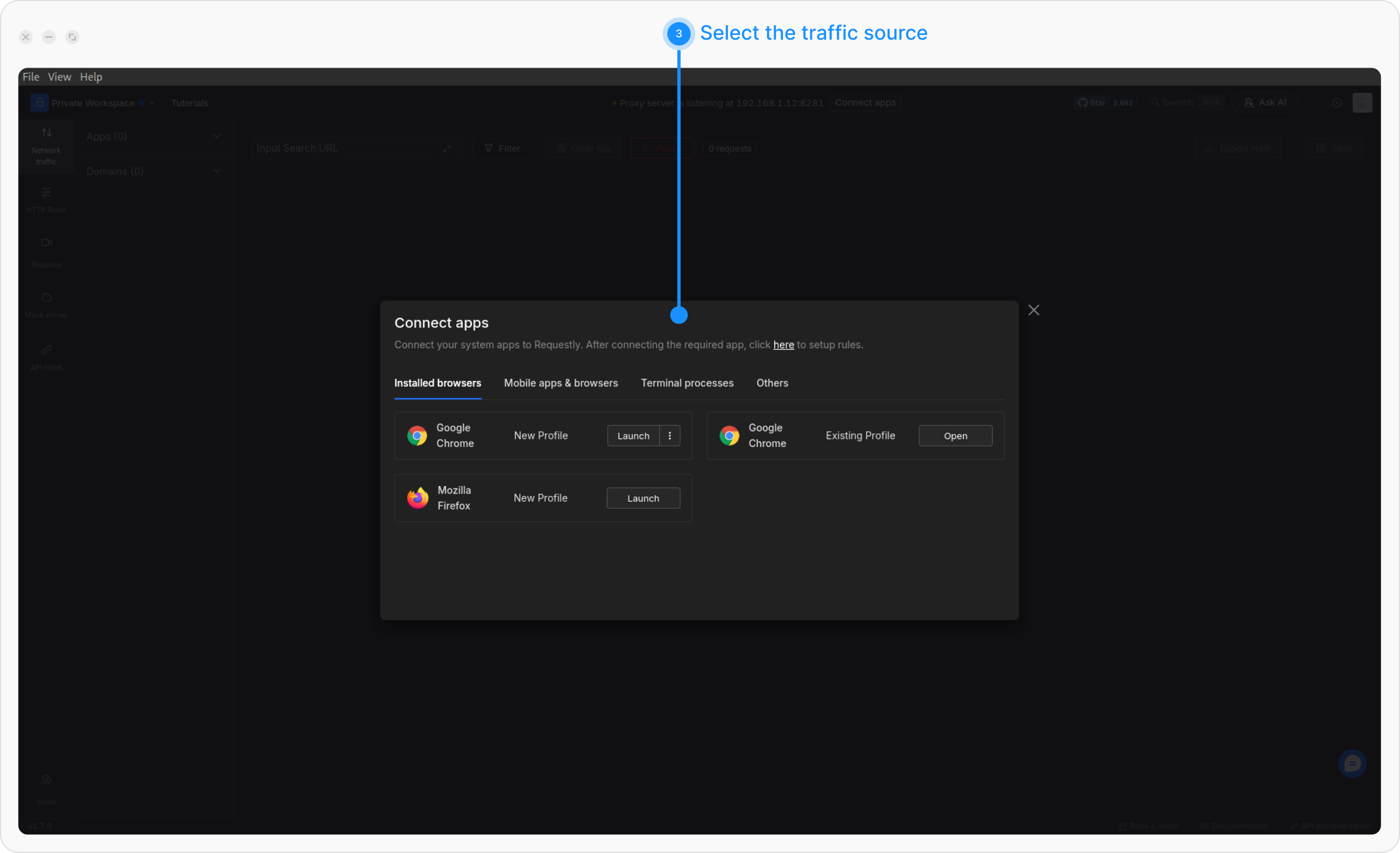Open the chat support bubble
Viewport: 1400px width, 853px height.
(1352, 764)
